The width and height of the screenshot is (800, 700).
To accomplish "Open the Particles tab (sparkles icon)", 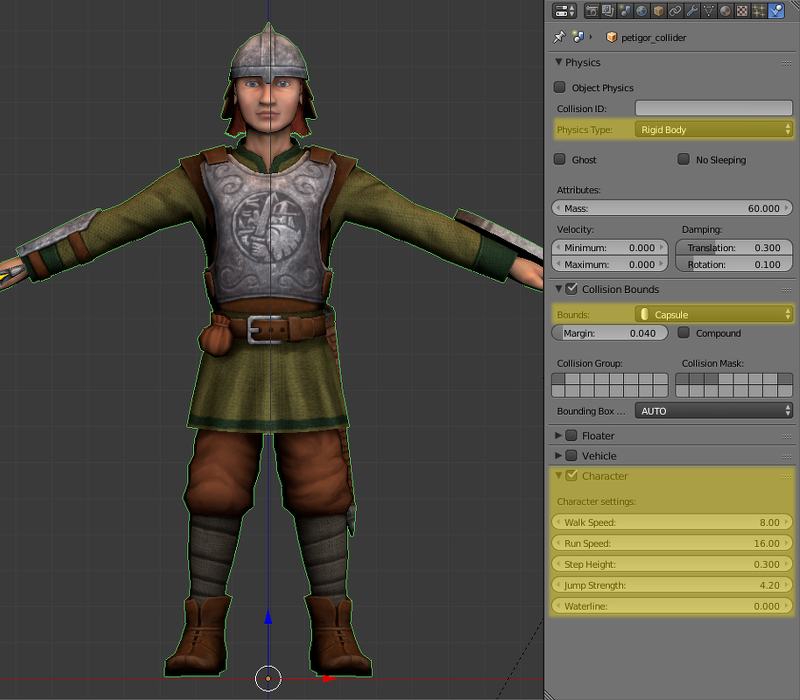I will pos(759,11).
